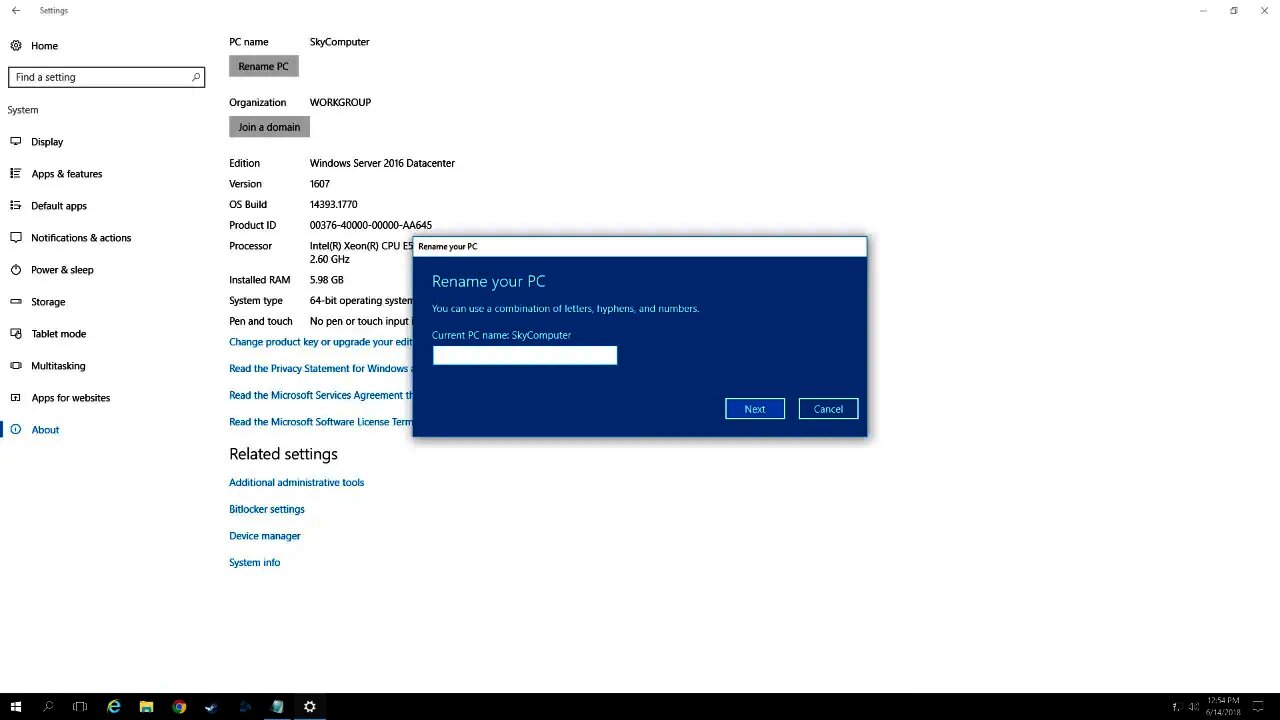1280x720 pixels.
Task: Click the Product ID 00376-40000-00000-AA645 value
Action: tap(371, 225)
